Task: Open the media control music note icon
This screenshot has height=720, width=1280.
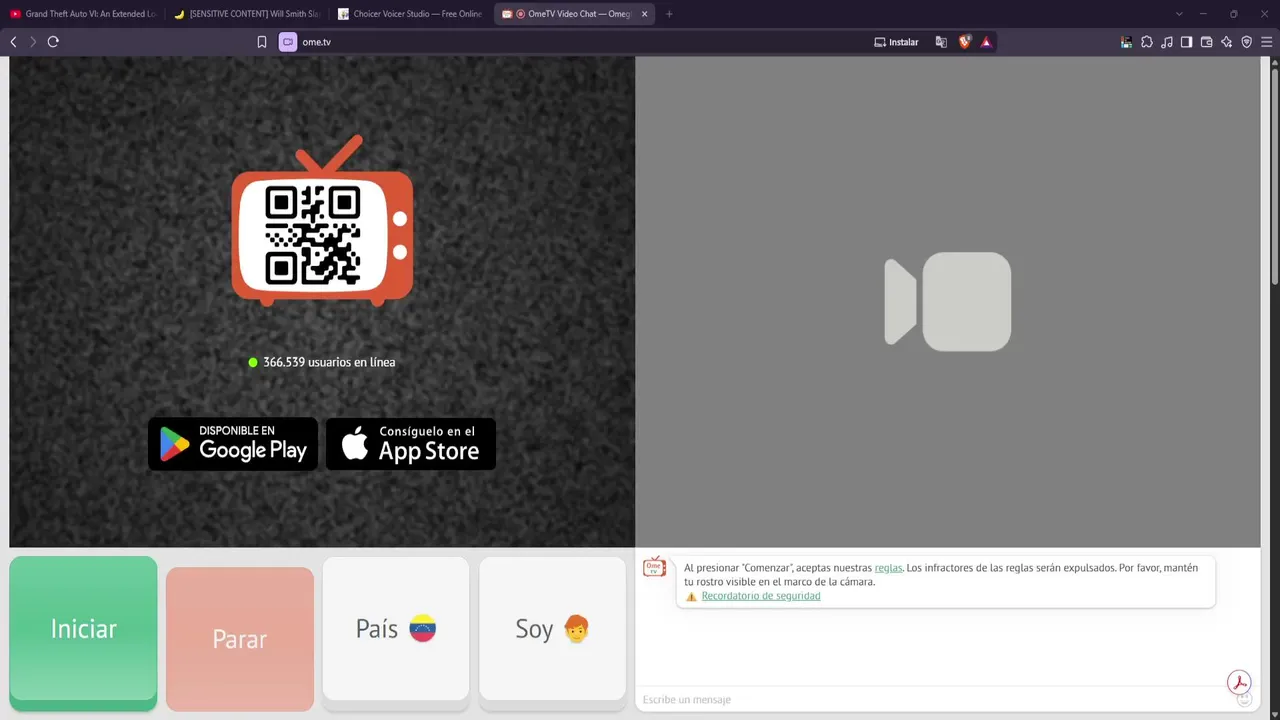Action: (x=1167, y=42)
